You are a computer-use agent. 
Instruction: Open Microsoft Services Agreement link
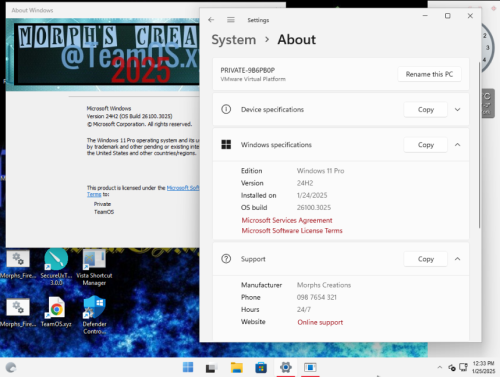pos(287,220)
